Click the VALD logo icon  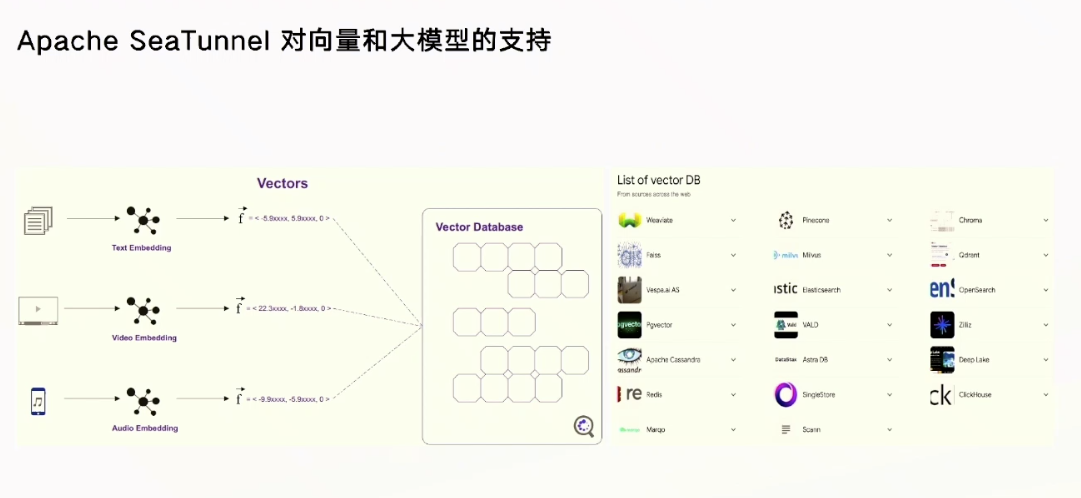pyautogui.click(x=786, y=325)
